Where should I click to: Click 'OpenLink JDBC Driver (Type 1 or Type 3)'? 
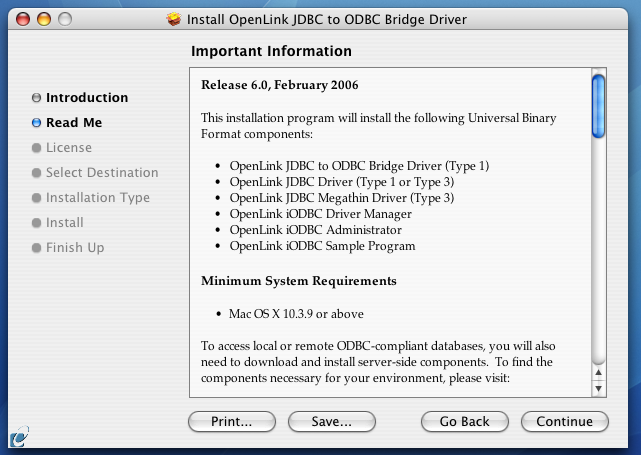click(342, 182)
